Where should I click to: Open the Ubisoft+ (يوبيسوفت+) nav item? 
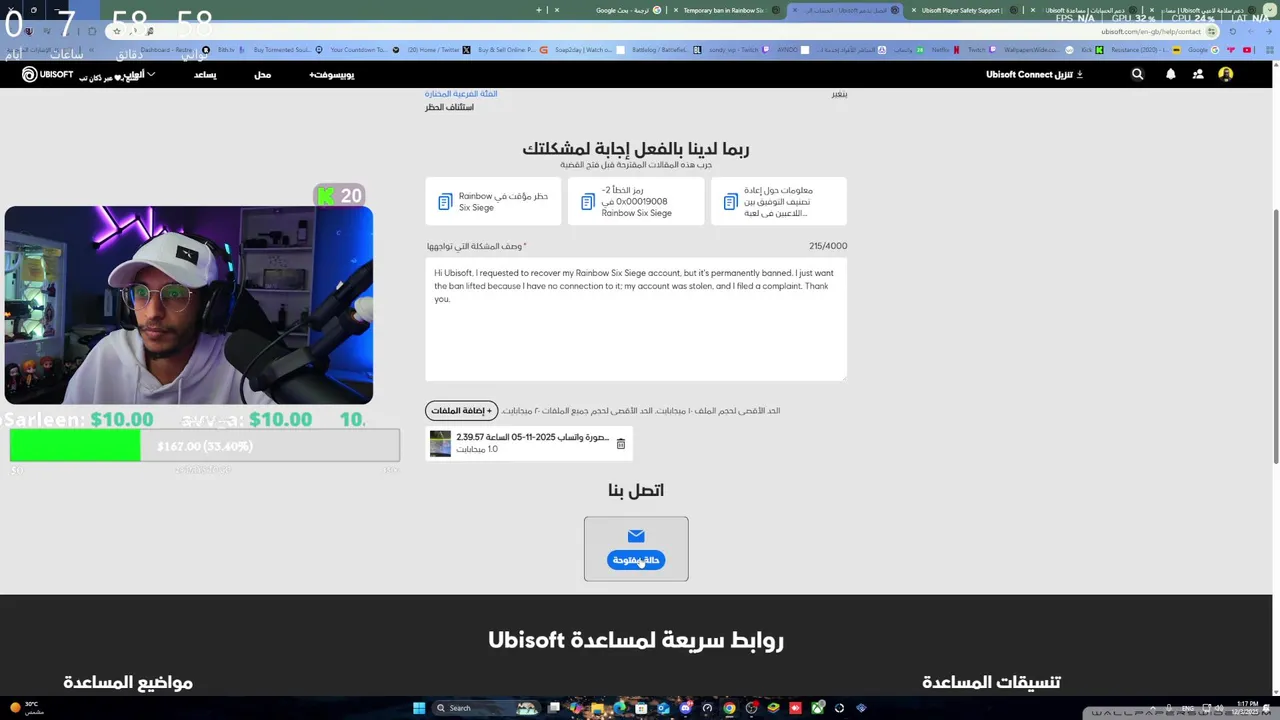pyautogui.click(x=331, y=75)
